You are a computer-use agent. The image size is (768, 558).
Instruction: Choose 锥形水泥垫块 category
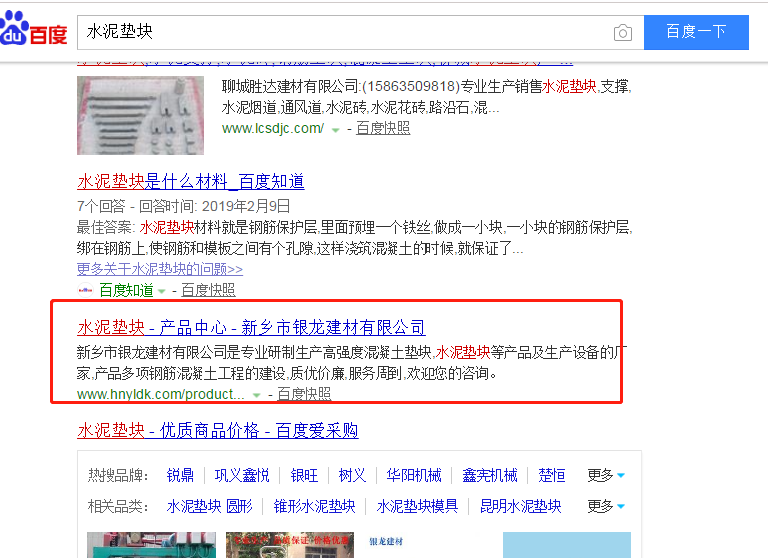tap(315, 506)
